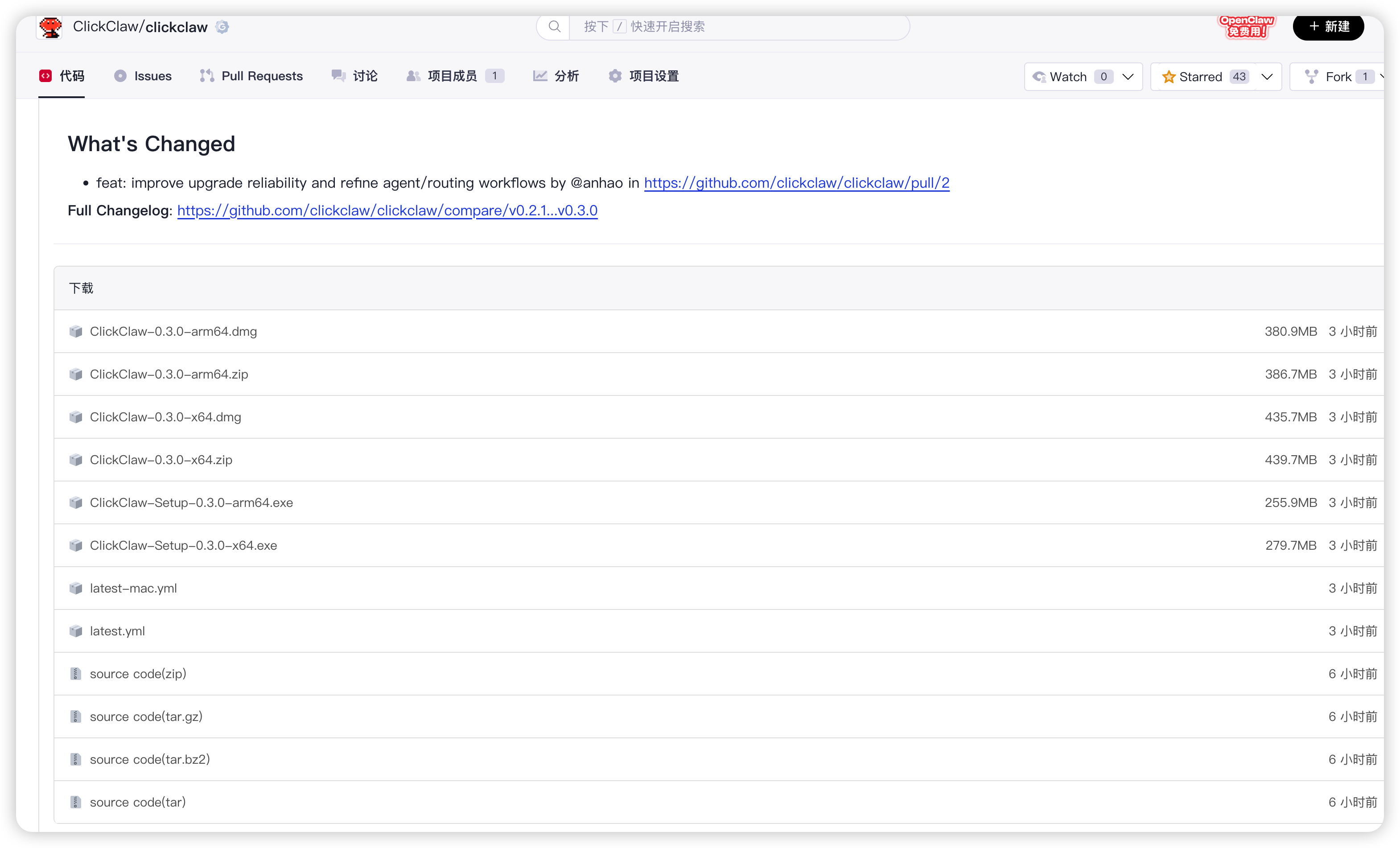The width and height of the screenshot is (1400, 848).
Task: Download ClickClaw-0.3.0-x64.dmg
Action: click(x=165, y=417)
